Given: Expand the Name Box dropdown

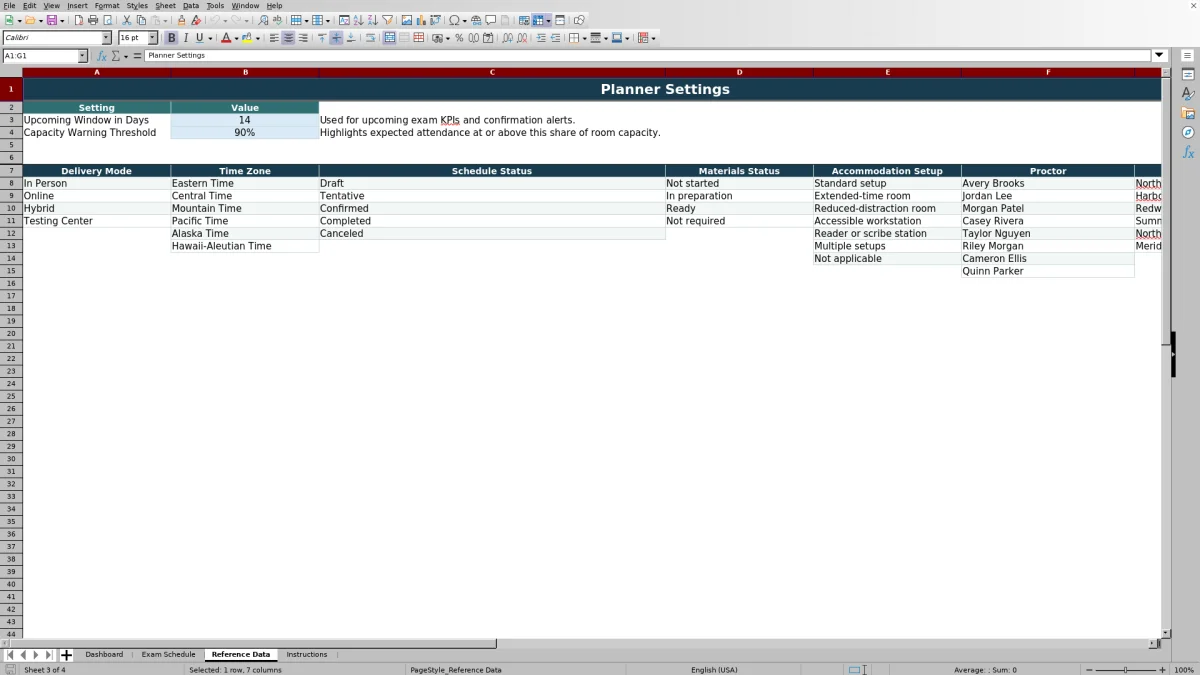Looking at the screenshot, I should (81, 56).
